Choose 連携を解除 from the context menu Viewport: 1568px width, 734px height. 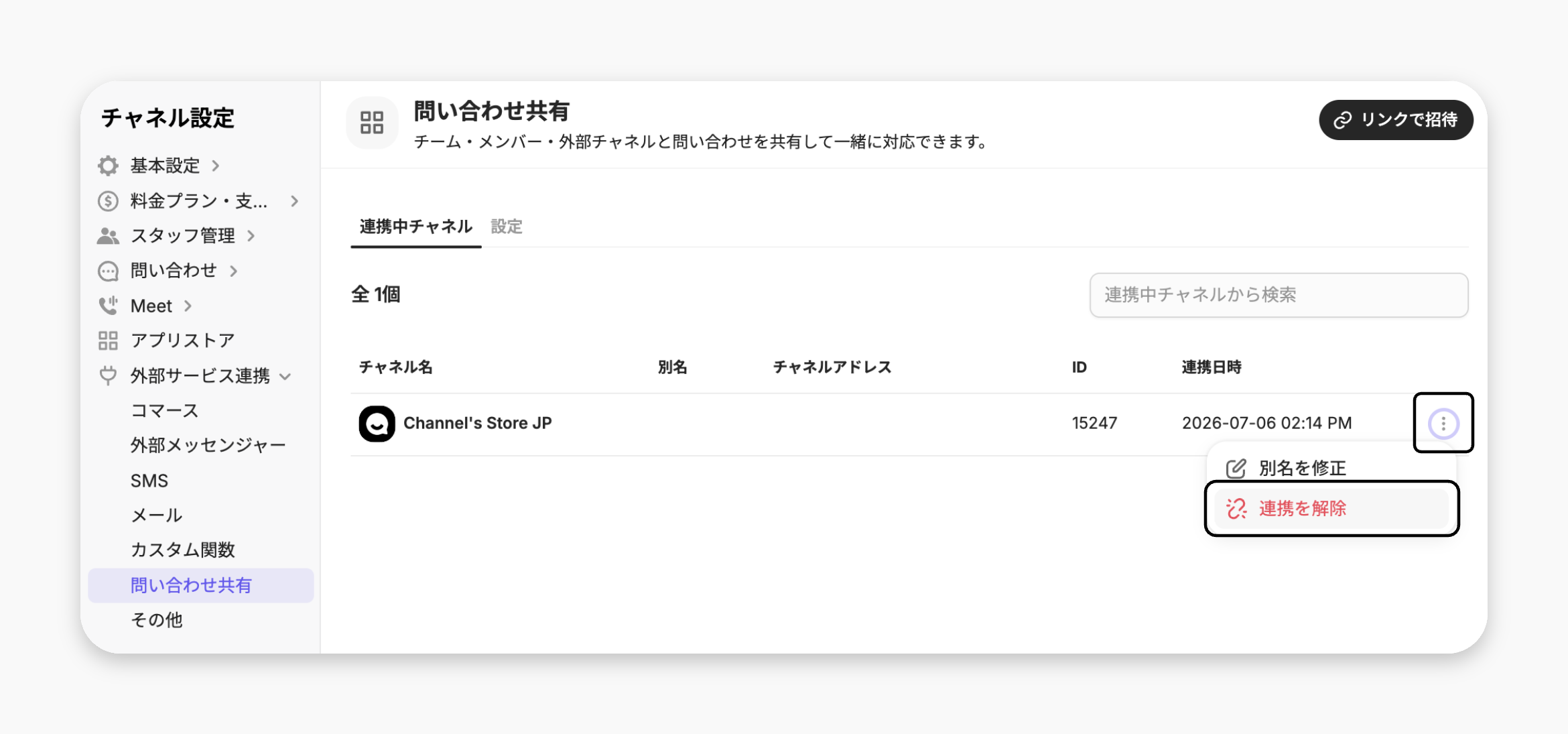coord(1331,509)
